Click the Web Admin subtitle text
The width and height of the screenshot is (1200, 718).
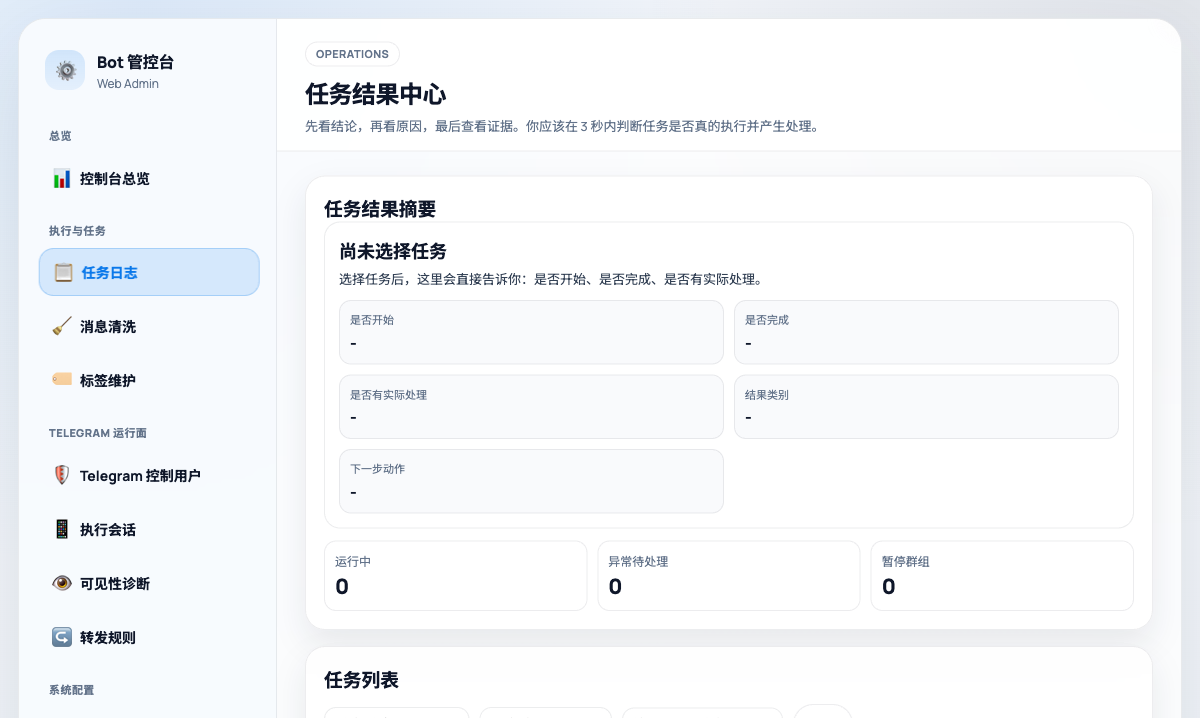point(128,84)
